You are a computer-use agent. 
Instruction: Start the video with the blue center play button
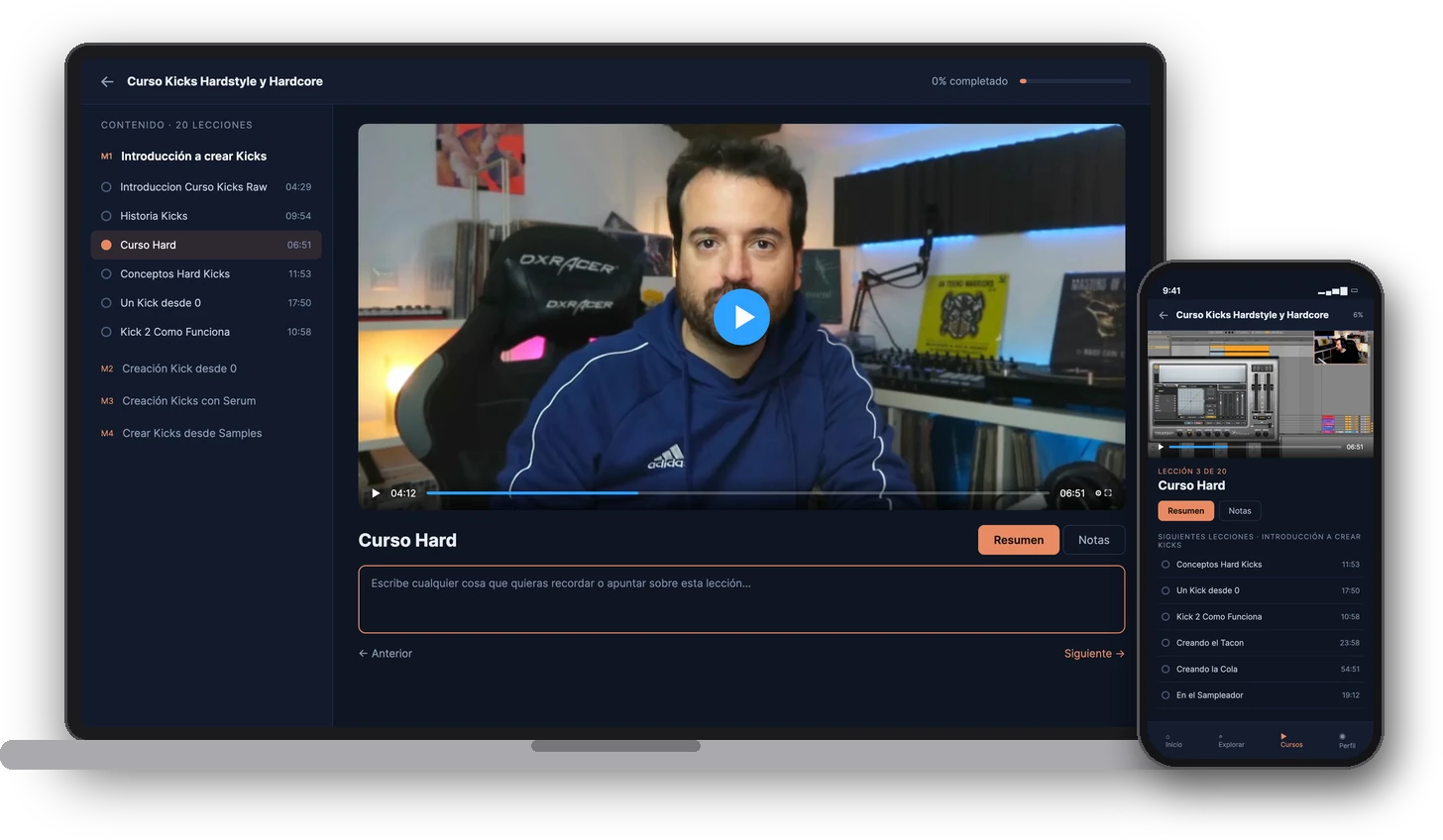tap(741, 317)
